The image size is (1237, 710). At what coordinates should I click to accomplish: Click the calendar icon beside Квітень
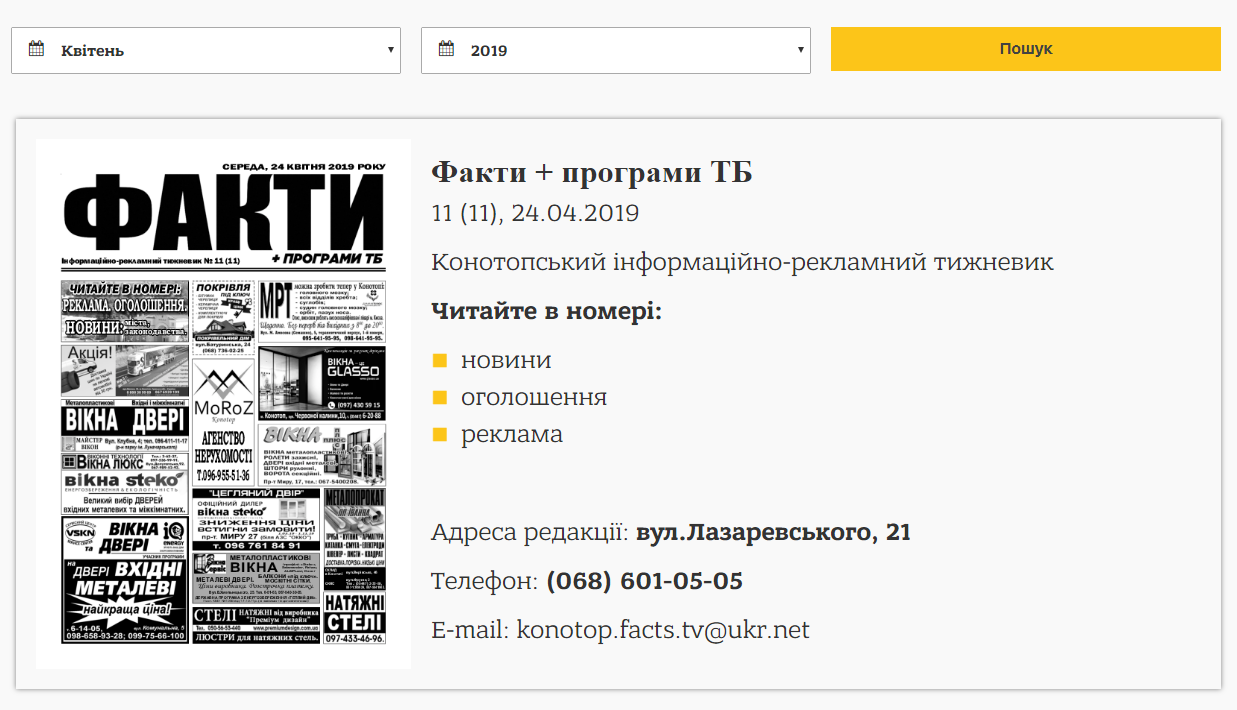click(36, 49)
